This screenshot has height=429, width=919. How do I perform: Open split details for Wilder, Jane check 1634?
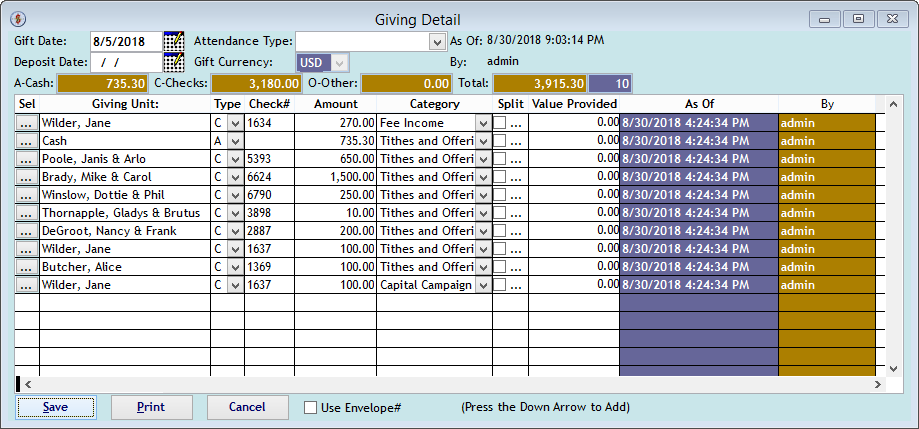(x=518, y=123)
